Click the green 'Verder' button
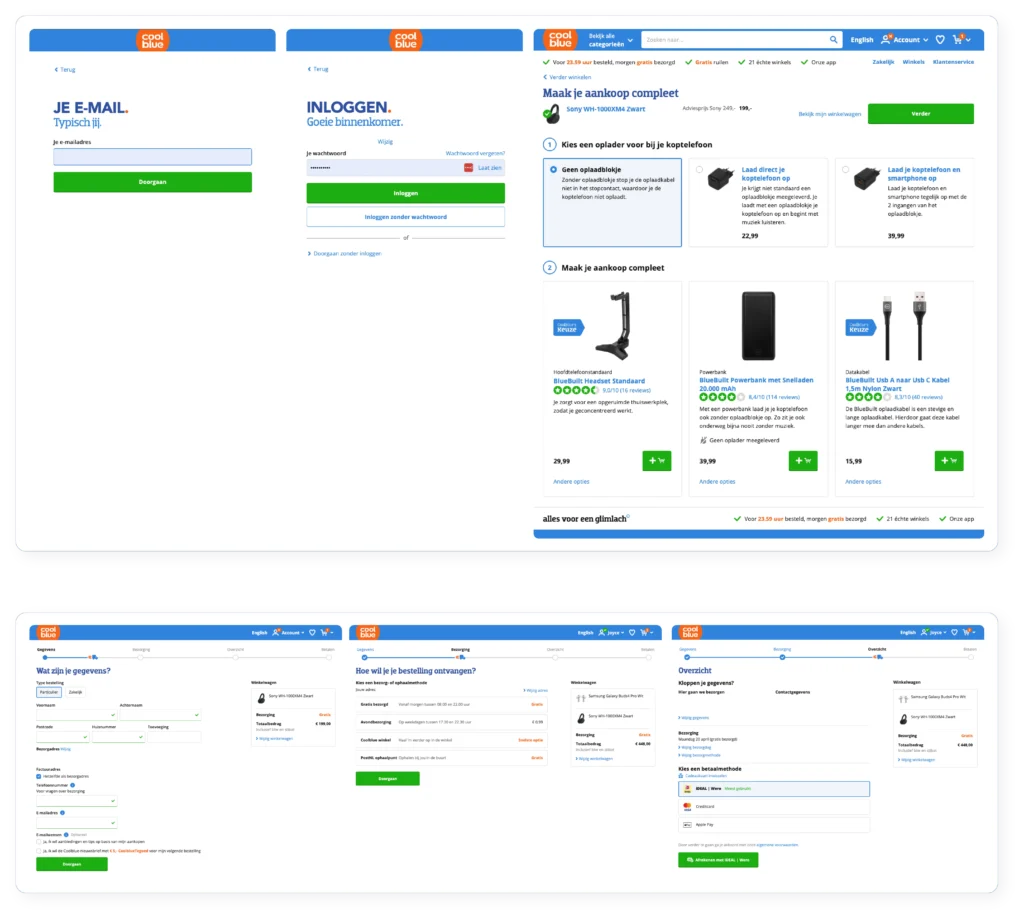The image size is (1024, 919). point(920,113)
